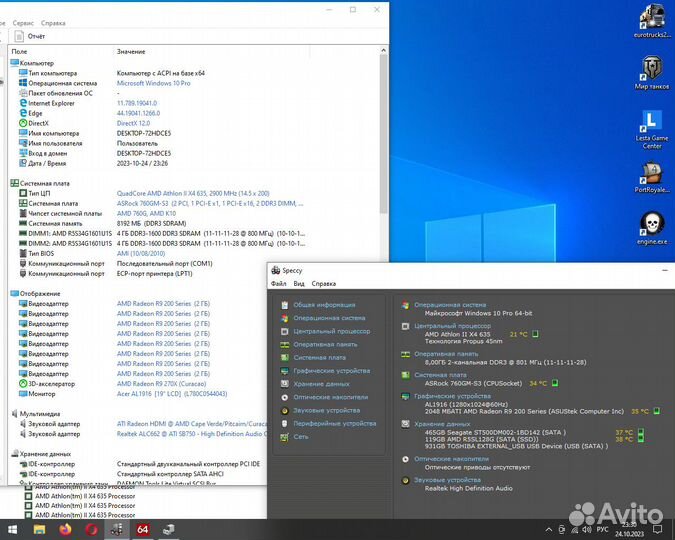Open File Explorer from the taskbar
675x540 pixels.
(39, 530)
